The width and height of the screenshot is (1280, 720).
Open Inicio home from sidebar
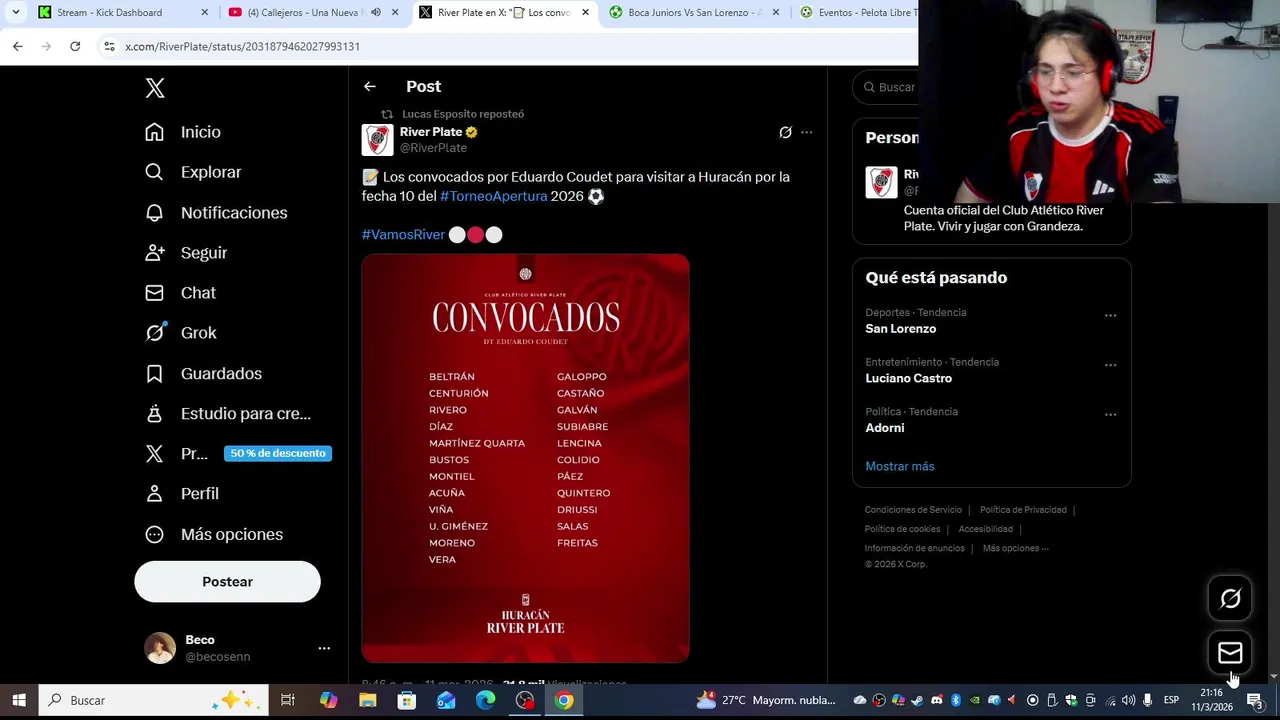pos(182,132)
